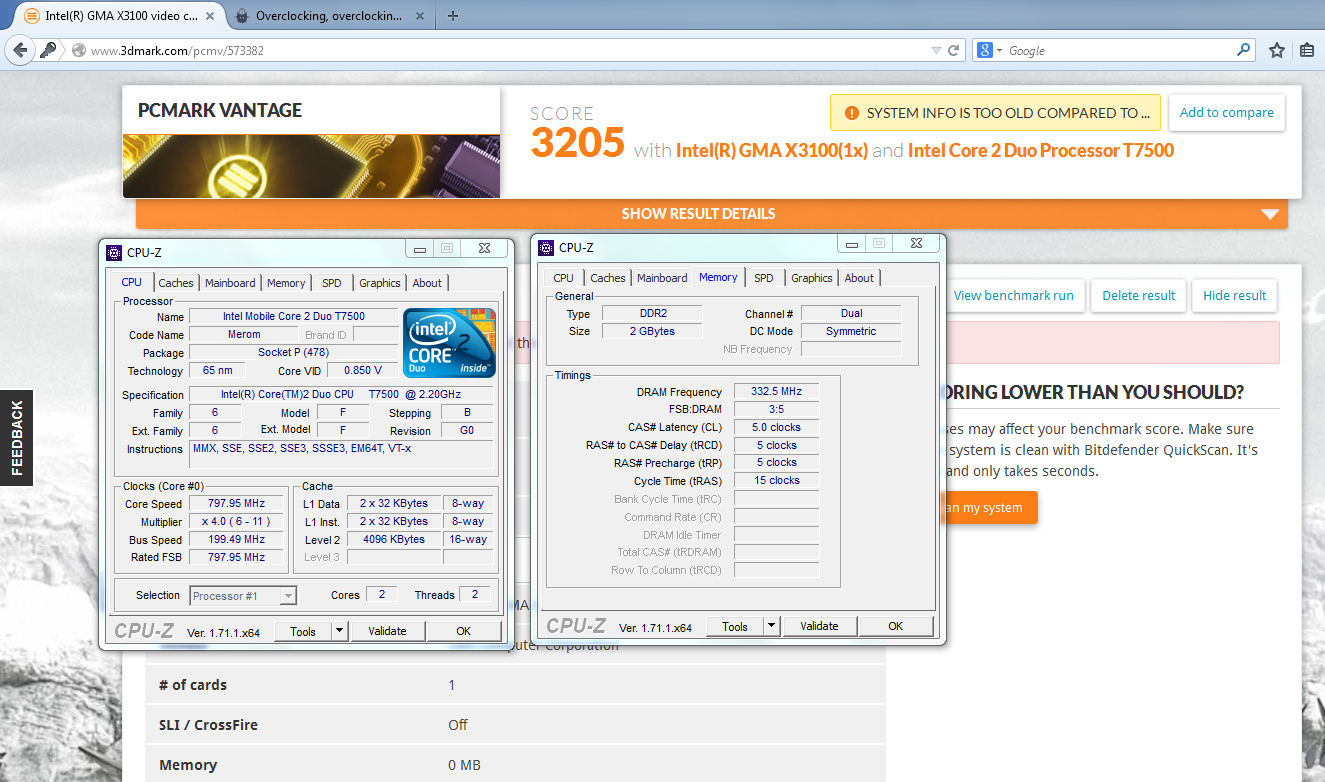Viewport: 1325px width, 782px height.
Task: Open Graphics tab in Memory CPU-Z window
Action: 812,278
